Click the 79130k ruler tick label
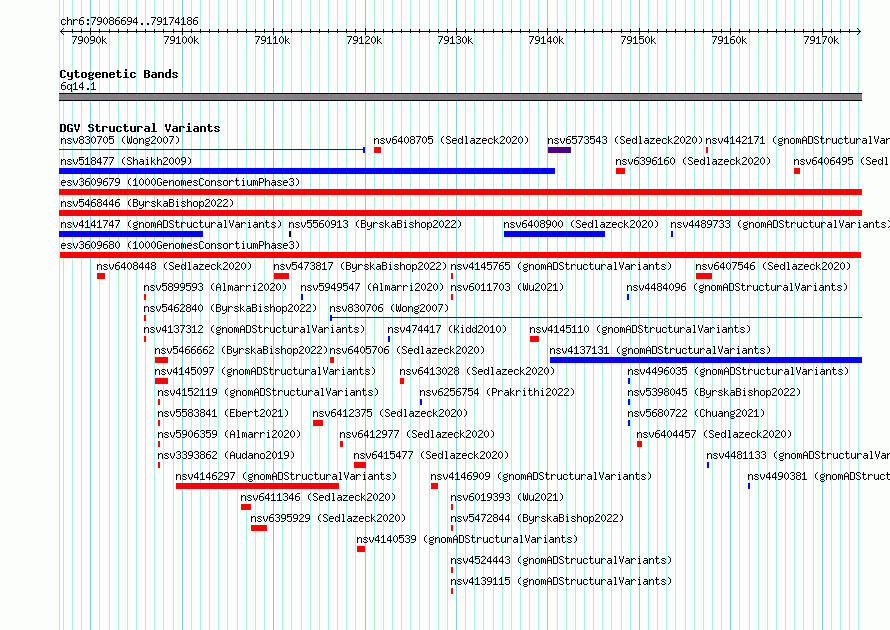890x630 pixels. (455, 40)
